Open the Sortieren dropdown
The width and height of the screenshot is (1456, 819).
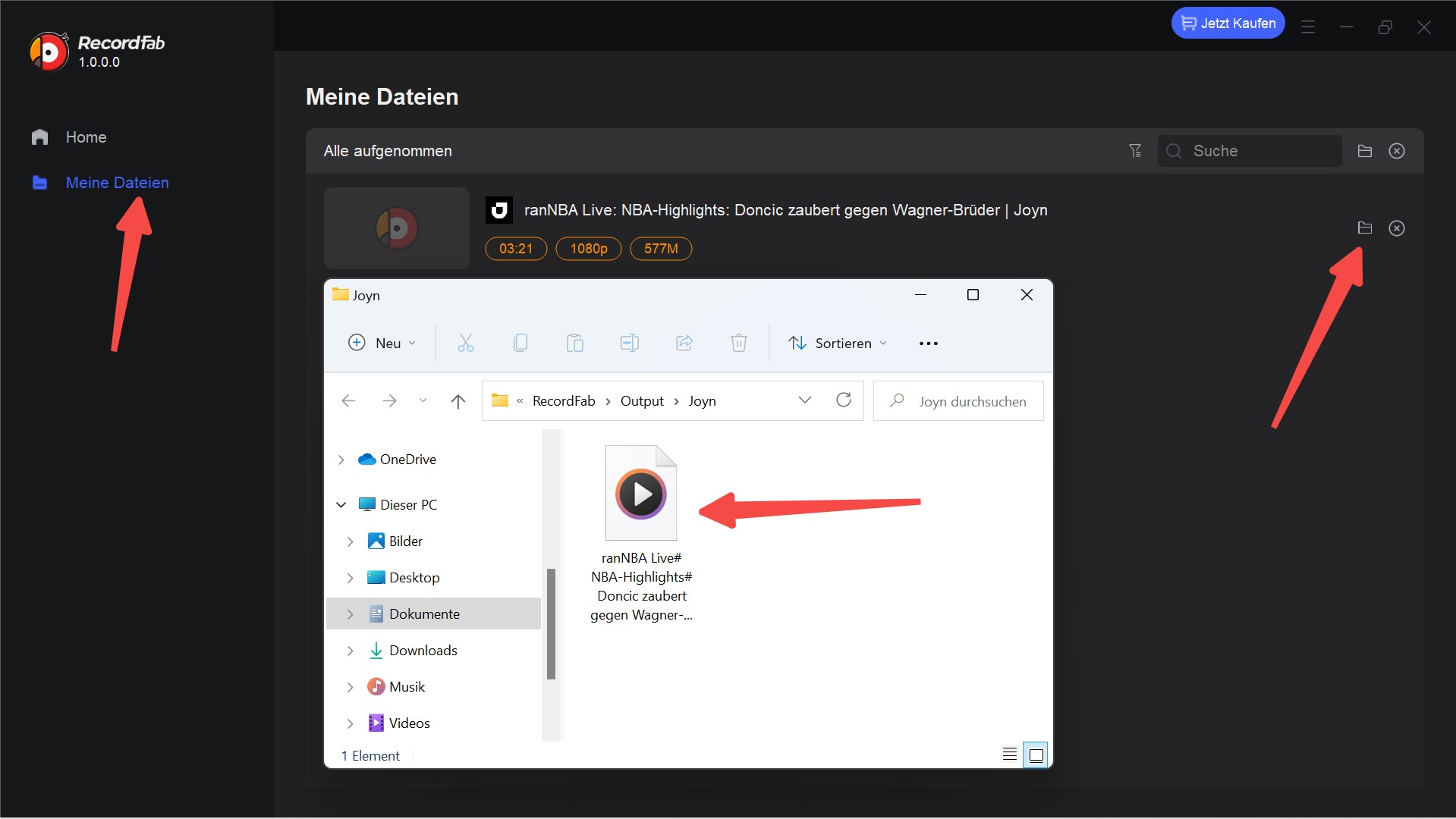(837, 343)
